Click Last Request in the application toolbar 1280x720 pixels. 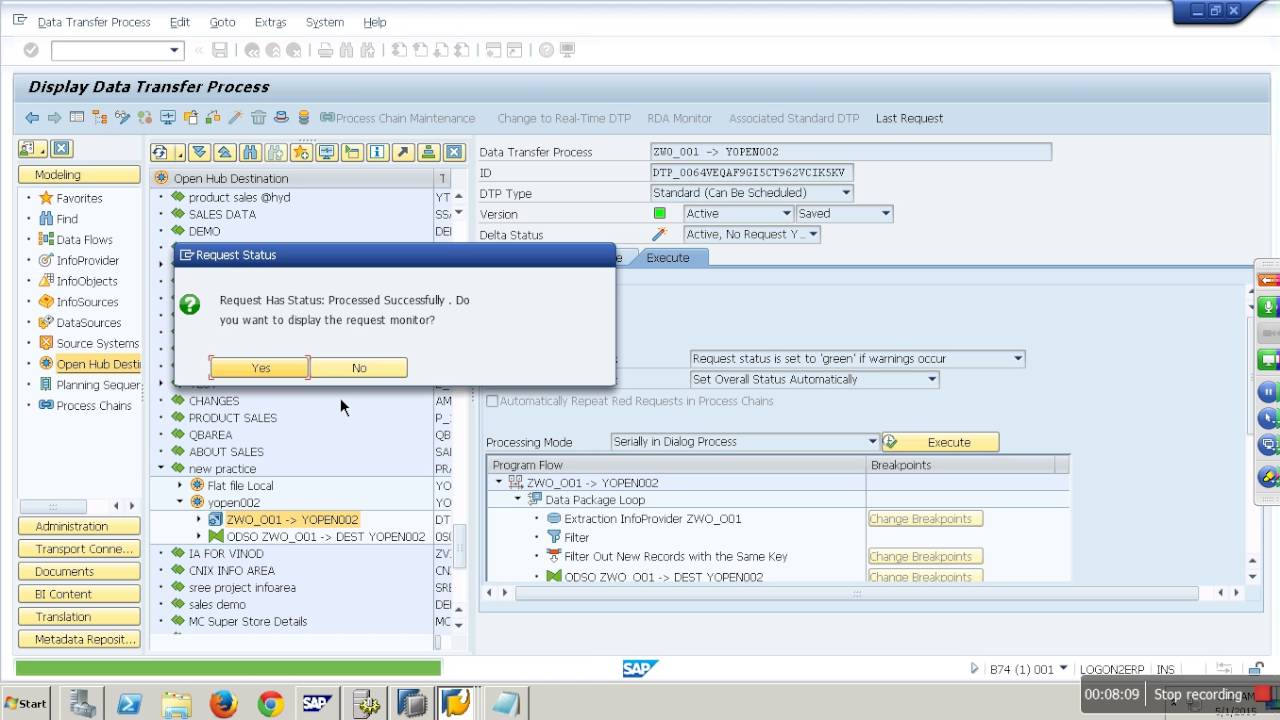pos(909,118)
